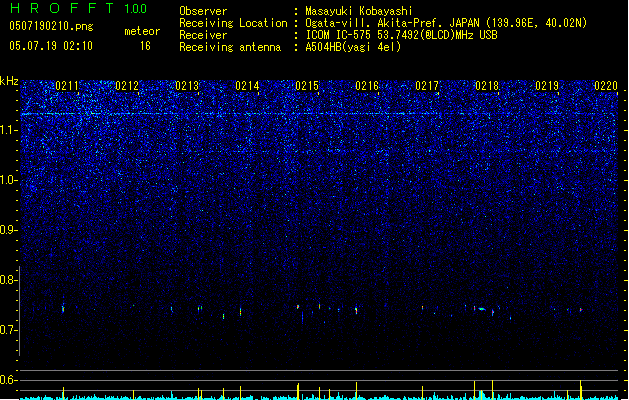Viewport: 629px width, 400px height.
Task: Click the elongated meteor echo under 0218
Action: click(x=482, y=309)
